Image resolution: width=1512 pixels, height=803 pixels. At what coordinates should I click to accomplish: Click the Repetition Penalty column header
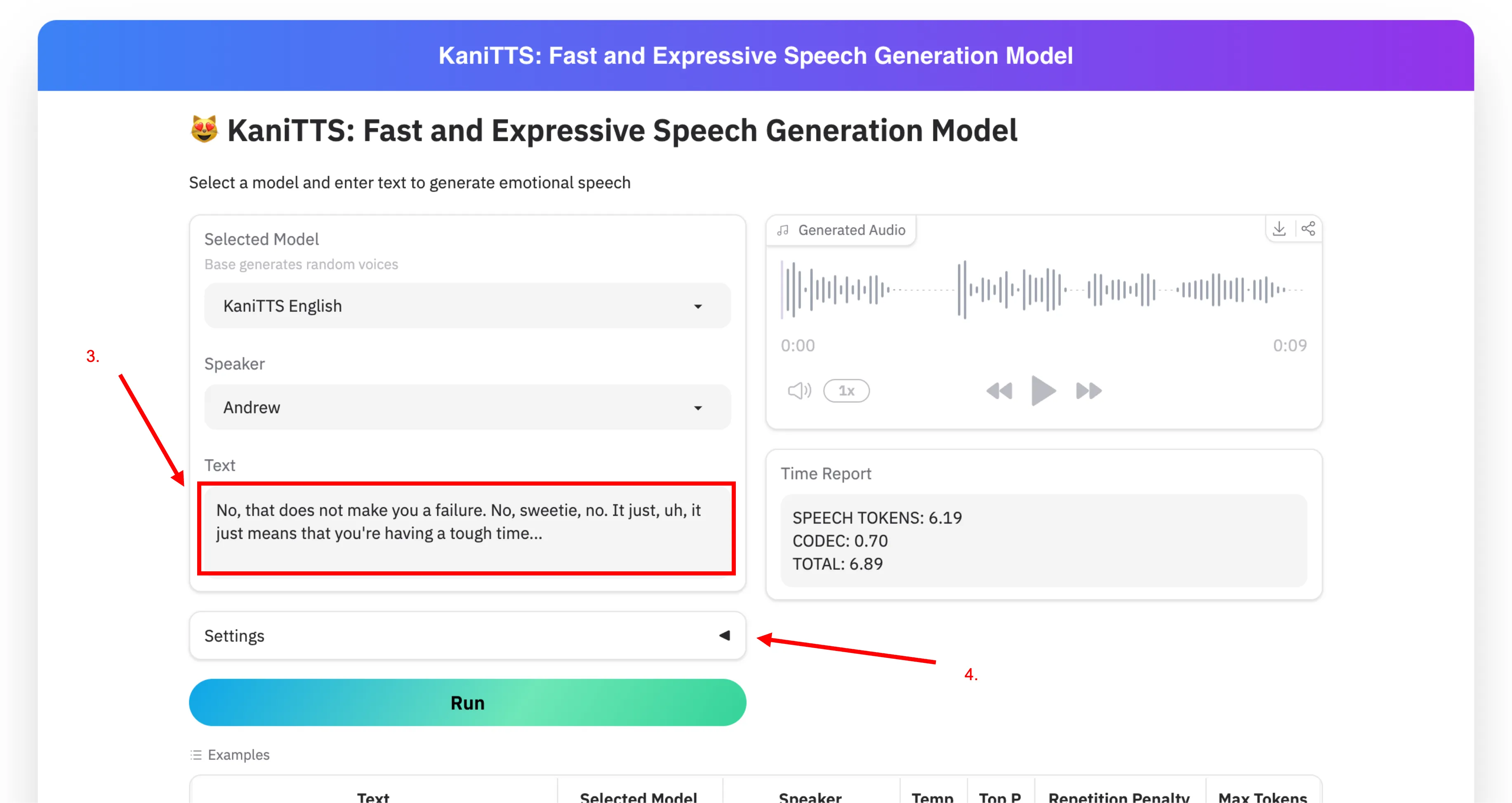tap(1119, 796)
